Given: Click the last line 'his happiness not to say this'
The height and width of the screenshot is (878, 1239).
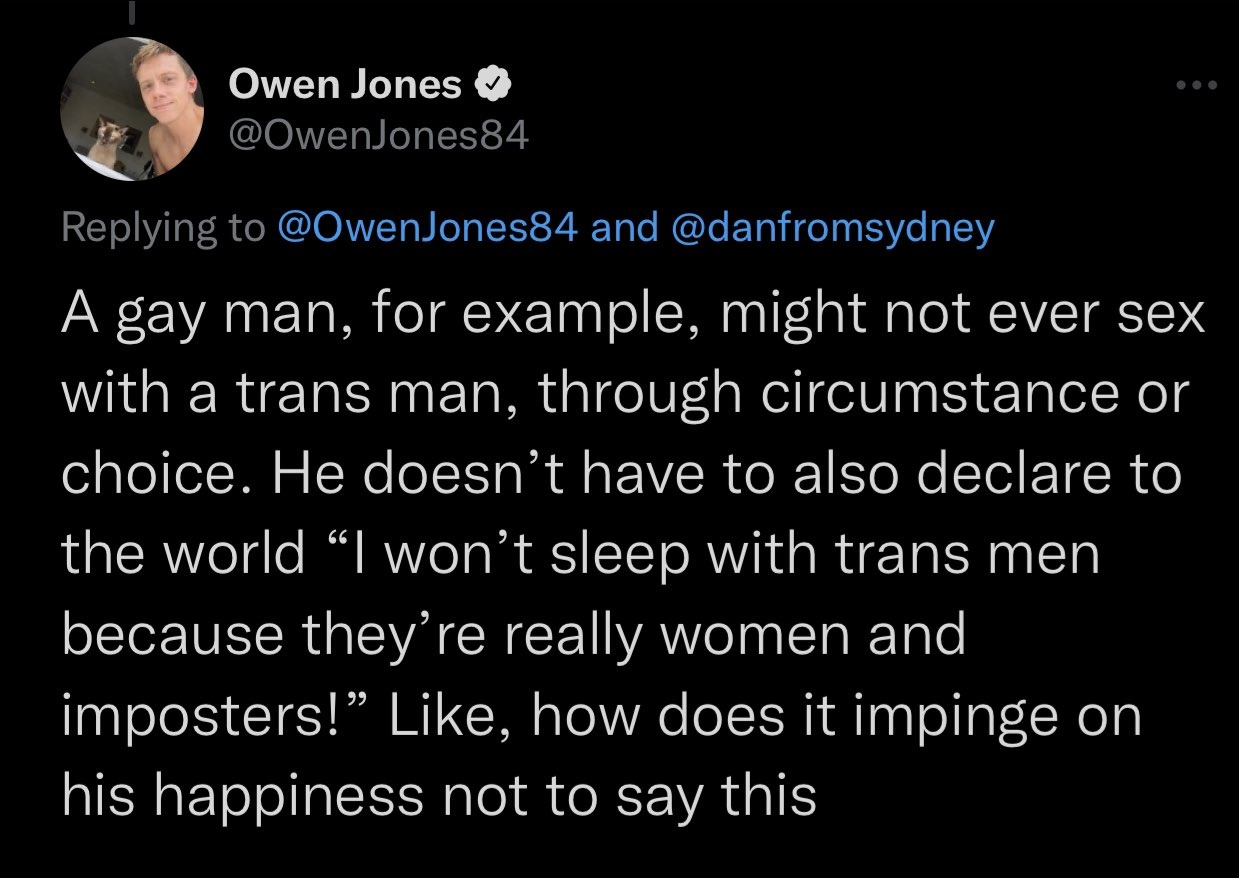Looking at the screenshot, I should pyautogui.click(x=439, y=795).
